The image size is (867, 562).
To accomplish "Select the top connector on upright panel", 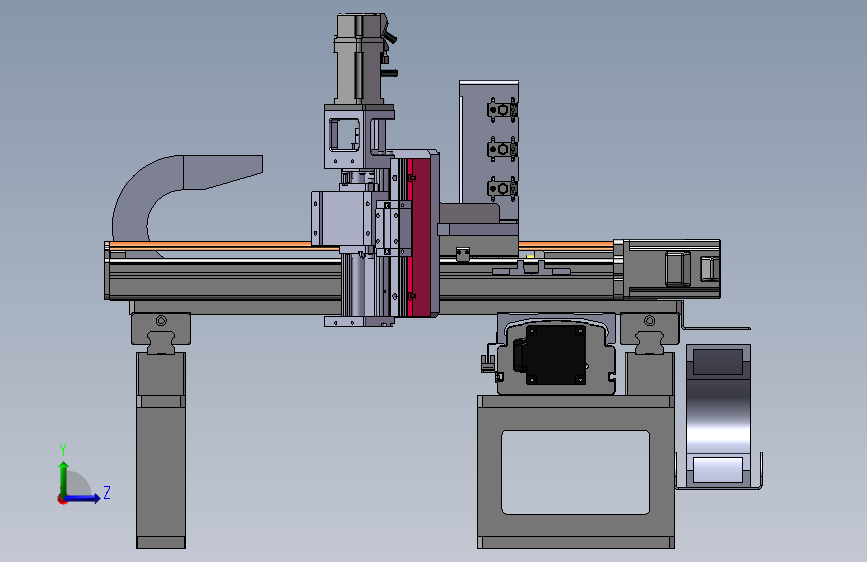I will click(502, 110).
